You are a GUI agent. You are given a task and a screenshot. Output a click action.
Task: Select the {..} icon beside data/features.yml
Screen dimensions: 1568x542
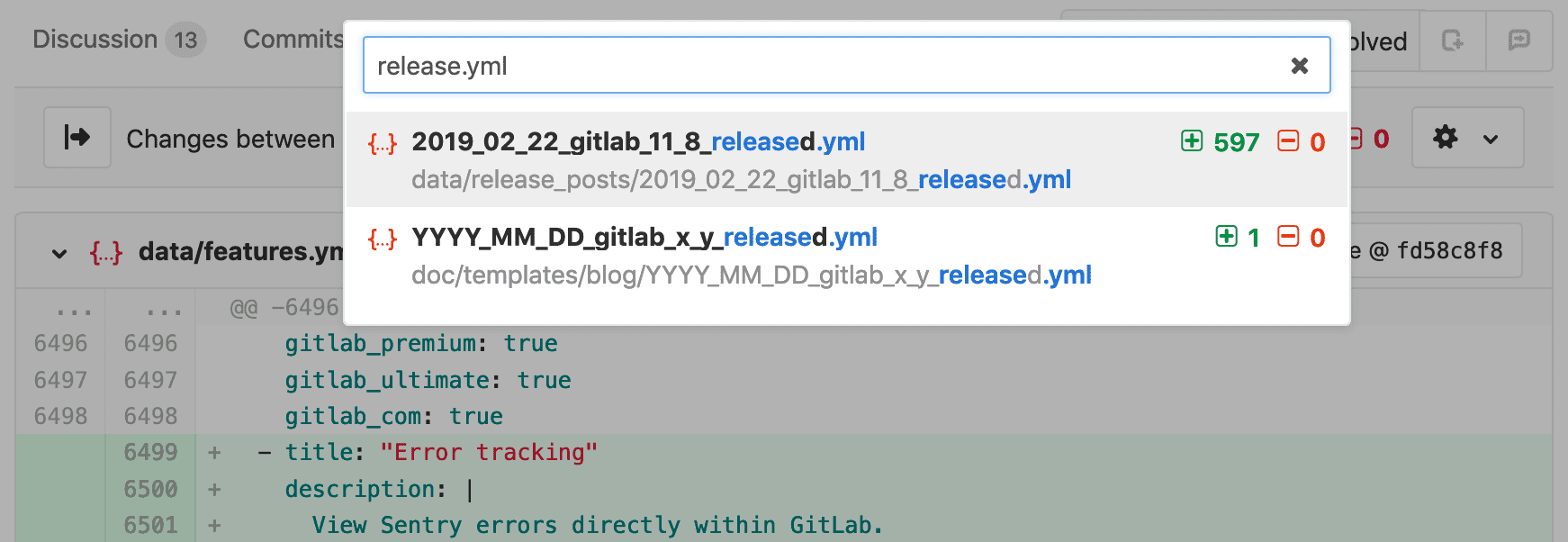point(106,253)
